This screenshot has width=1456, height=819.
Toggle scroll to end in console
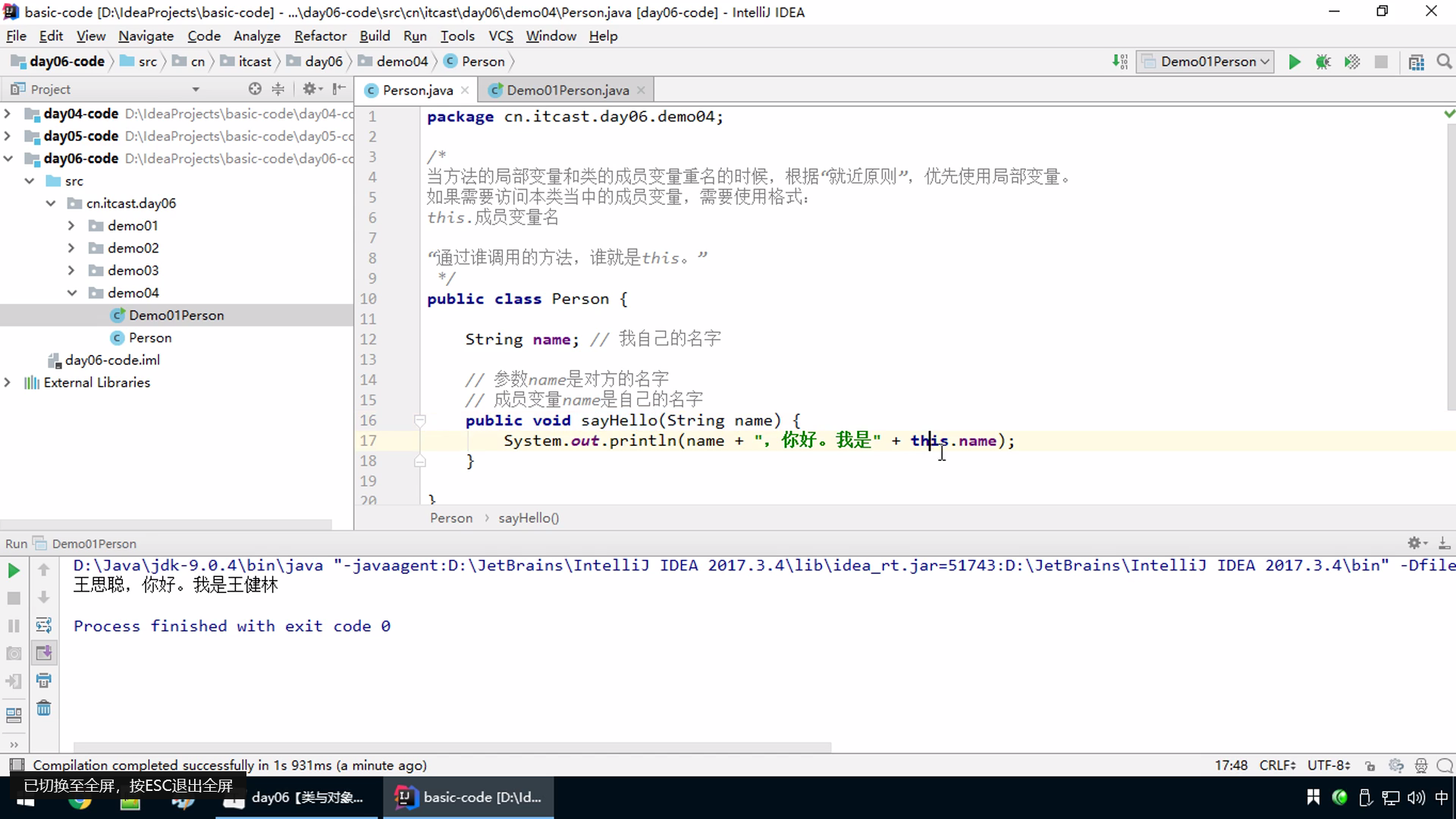pos(44,653)
